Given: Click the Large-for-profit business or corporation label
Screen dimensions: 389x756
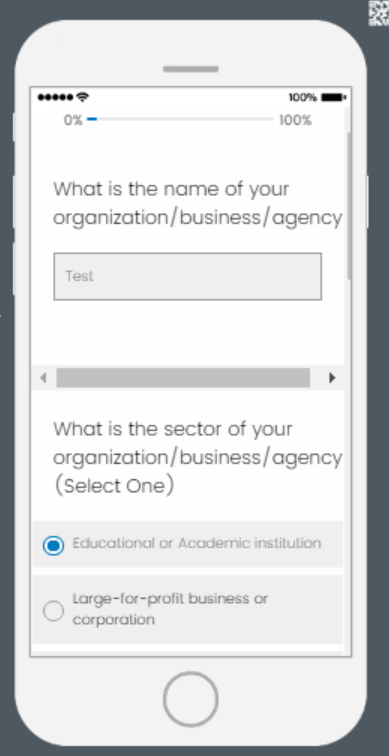Looking at the screenshot, I should (x=170, y=609).
